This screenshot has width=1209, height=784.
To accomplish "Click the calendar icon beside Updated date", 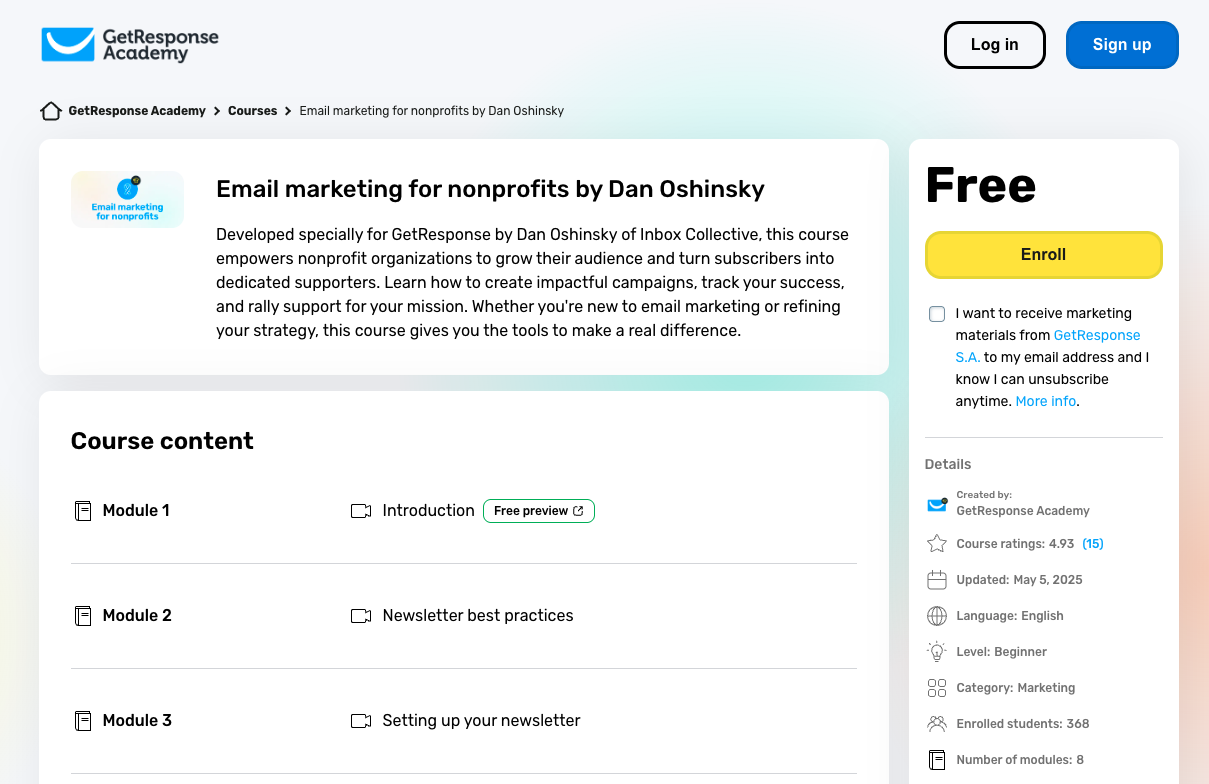I will (x=937, y=580).
